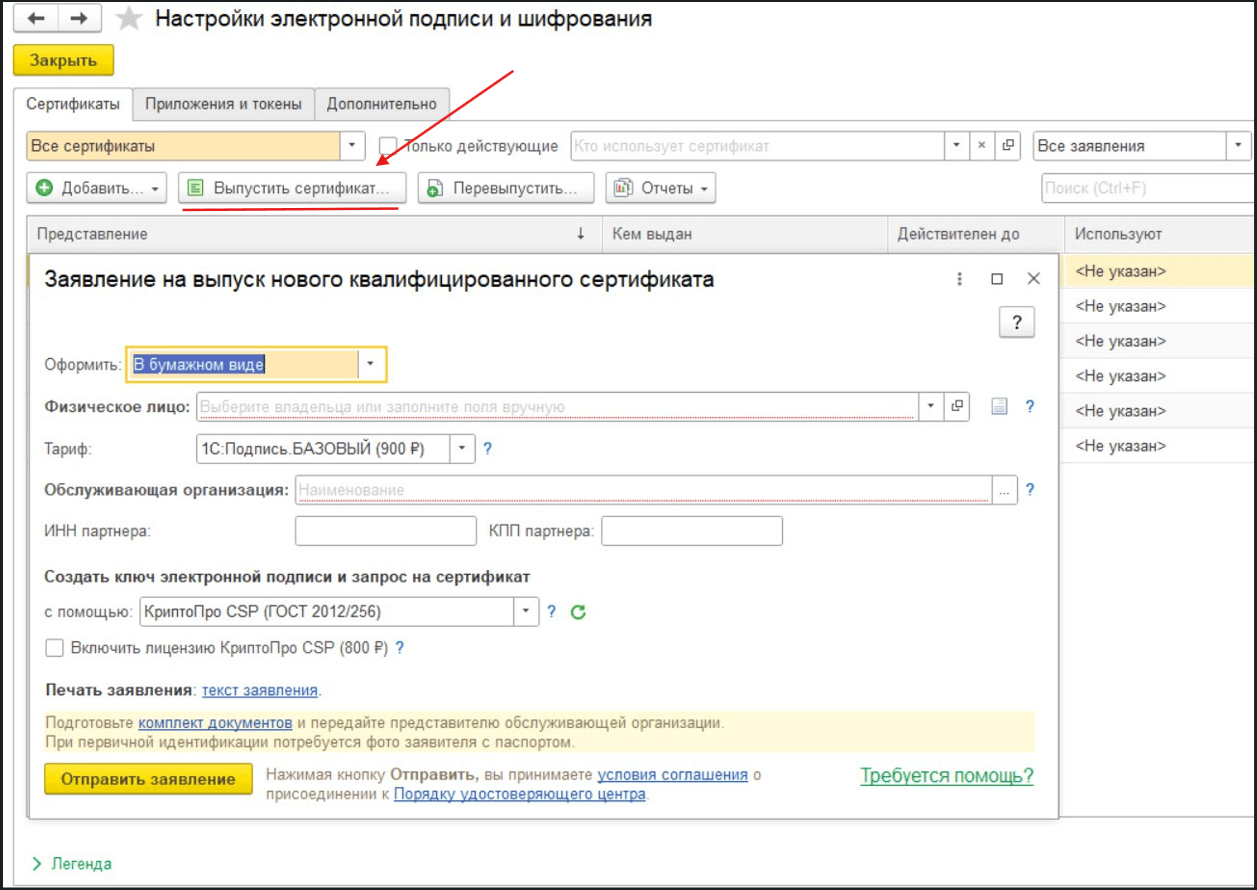
Task: Add page to favorites with star icon
Action: (x=130, y=20)
